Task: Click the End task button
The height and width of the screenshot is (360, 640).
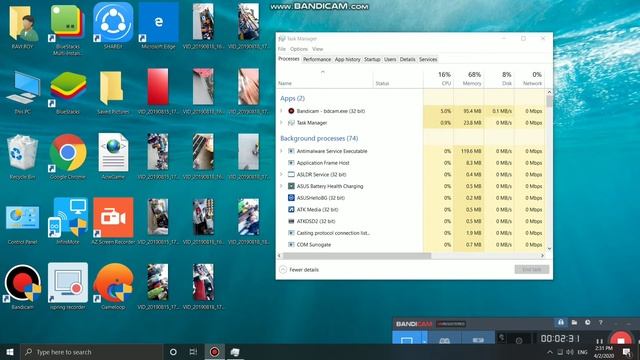Action: tap(531, 269)
